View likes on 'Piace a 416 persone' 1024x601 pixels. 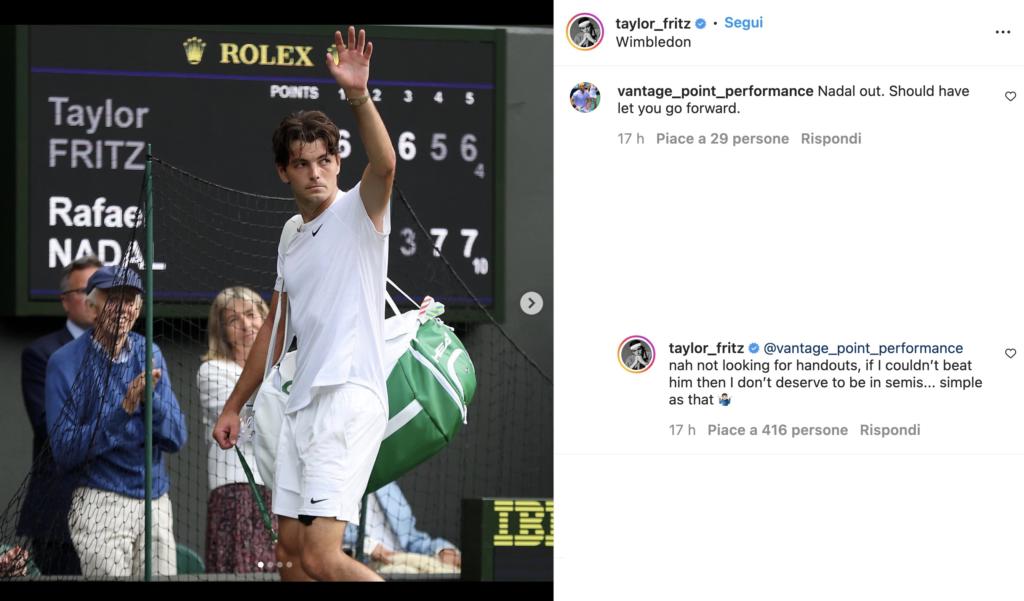777,430
